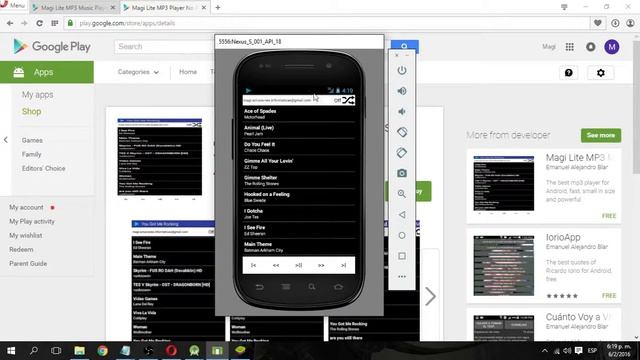640x360 pixels.
Task: Expand the Categories dropdown
Action: (138, 72)
